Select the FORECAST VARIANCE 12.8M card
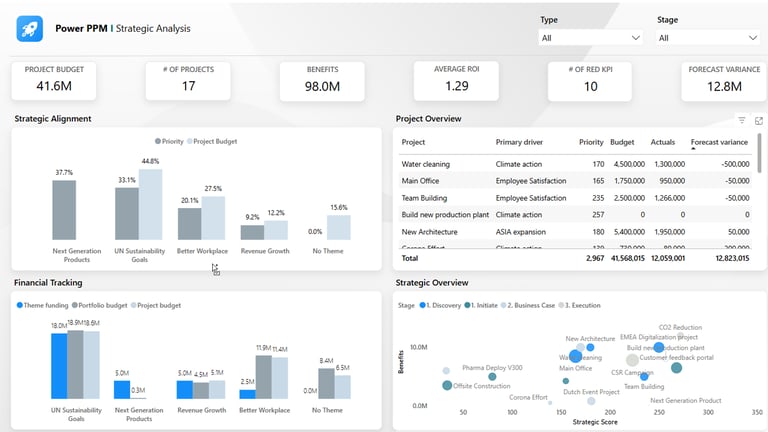The image size is (768, 432). pyautogui.click(x=724, y=80)
